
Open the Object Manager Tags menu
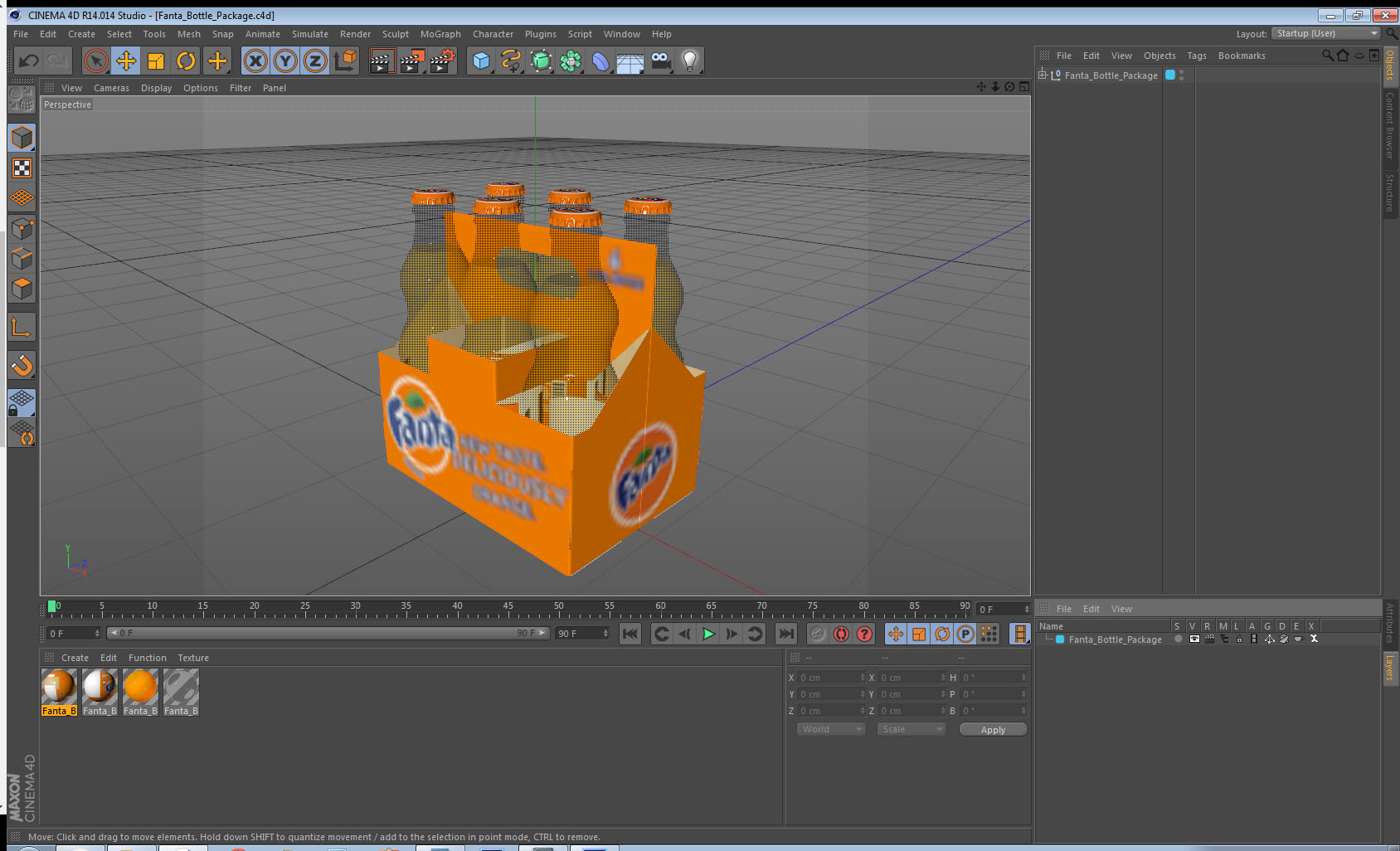coord(1197,56)
